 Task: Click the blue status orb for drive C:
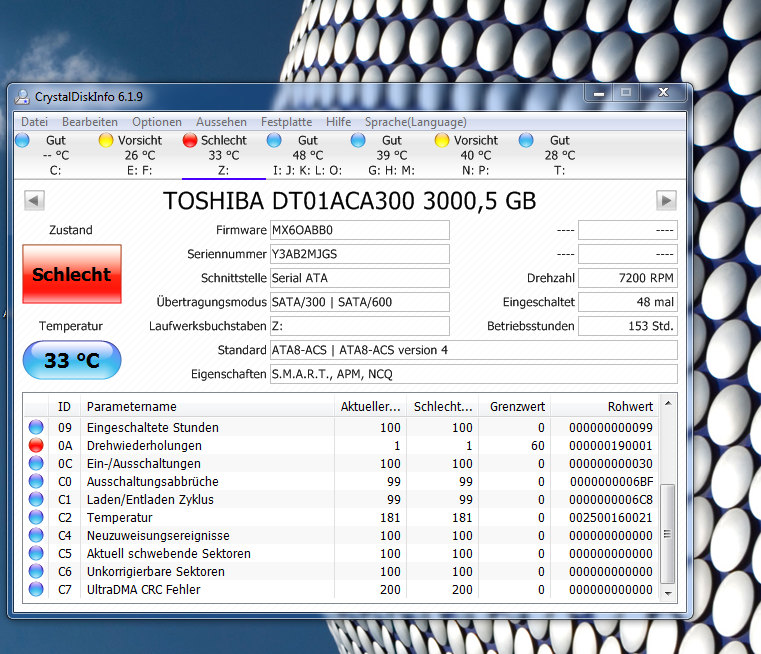click(22, 140)
